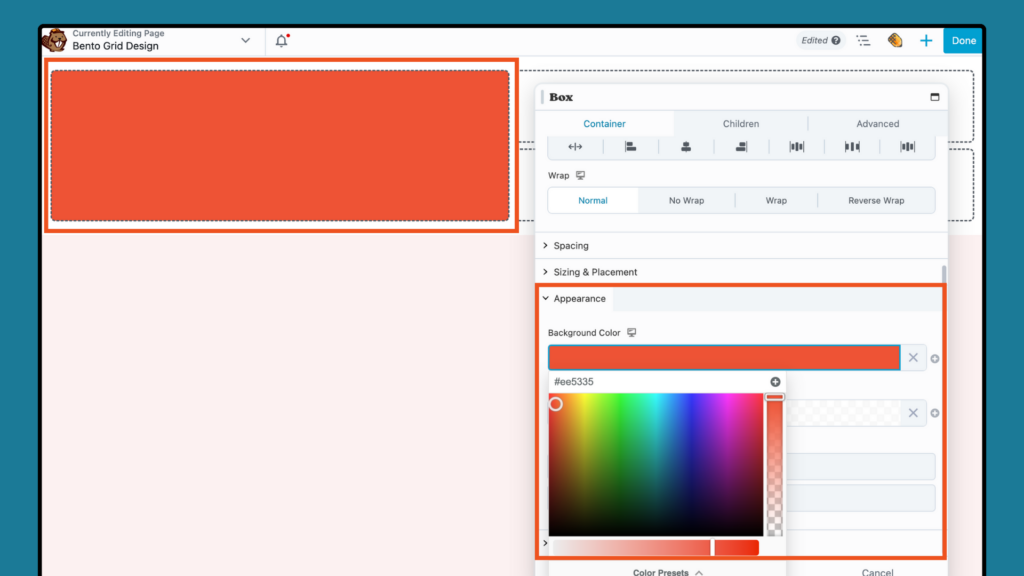Select the align center icon

(687, 146)
